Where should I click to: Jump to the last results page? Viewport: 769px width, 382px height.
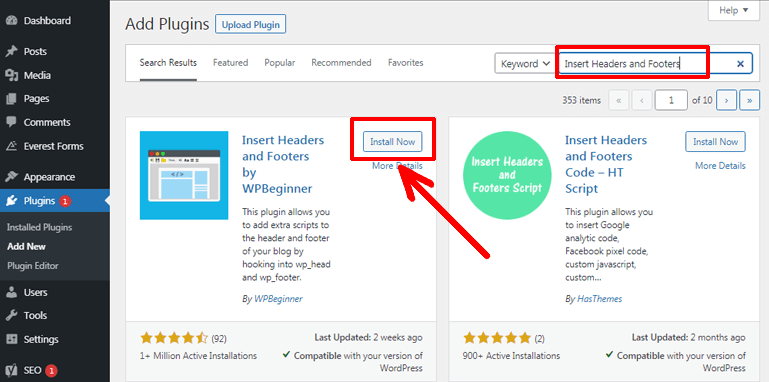[750, 100]
